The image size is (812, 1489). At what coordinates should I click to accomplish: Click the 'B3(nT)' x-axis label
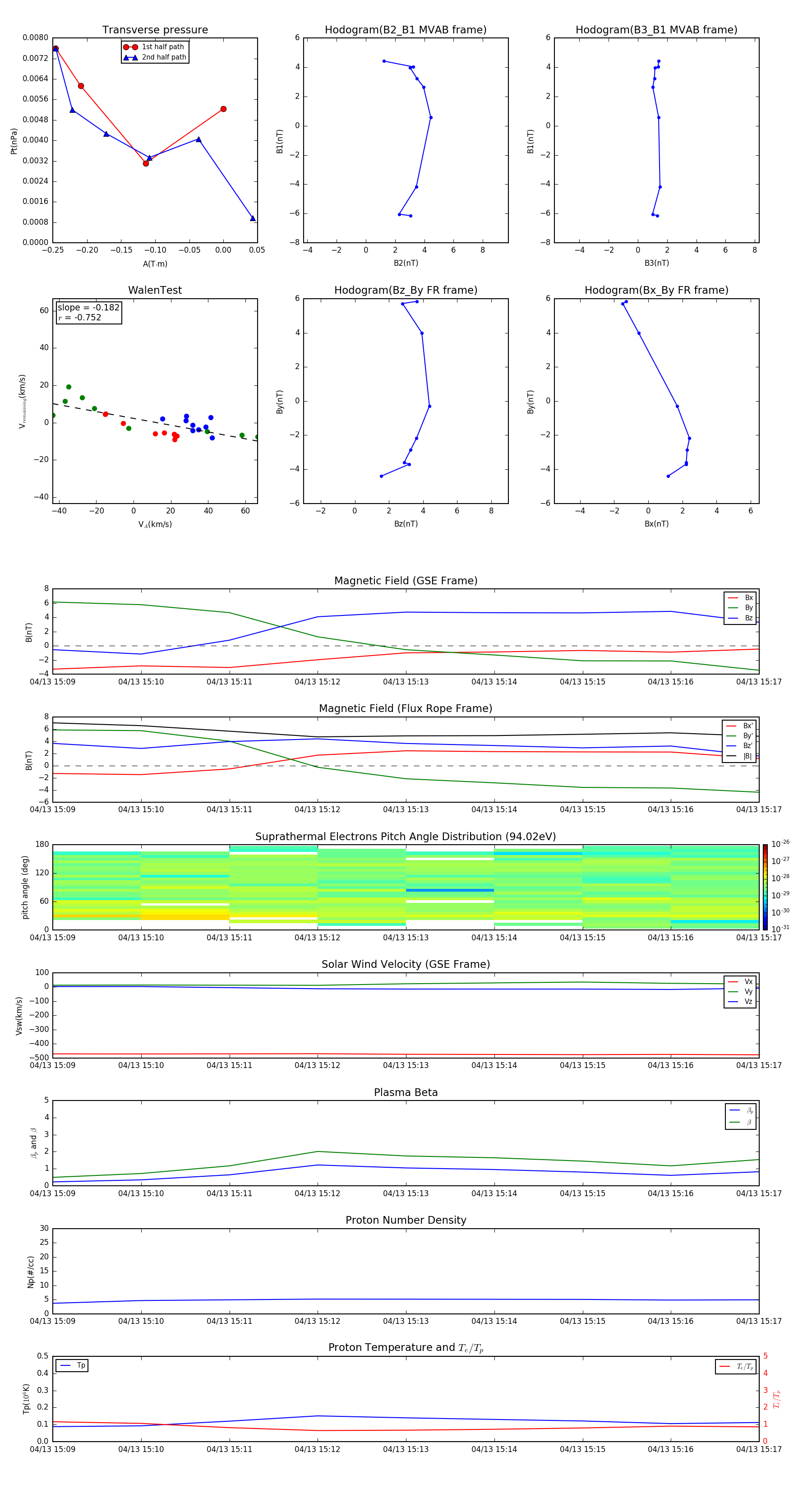tap(656, 263)
